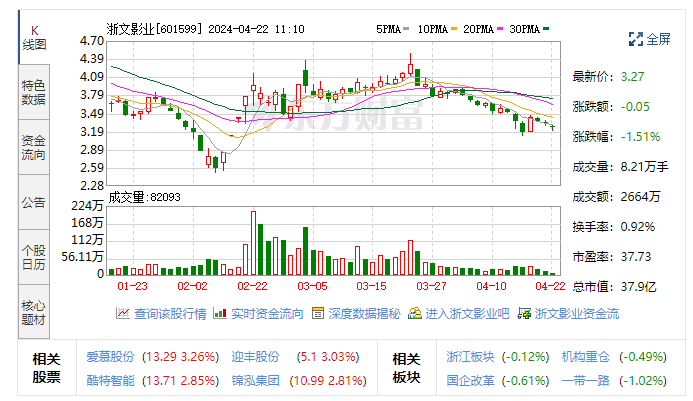The image size is (693, 401).
Task: Click the 30PMA green legend swatch
Action: 546,29
